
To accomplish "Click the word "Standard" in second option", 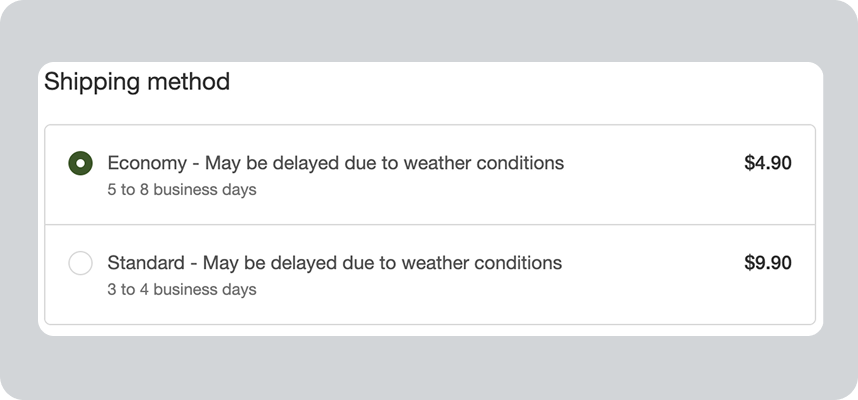I will point(146,263).
